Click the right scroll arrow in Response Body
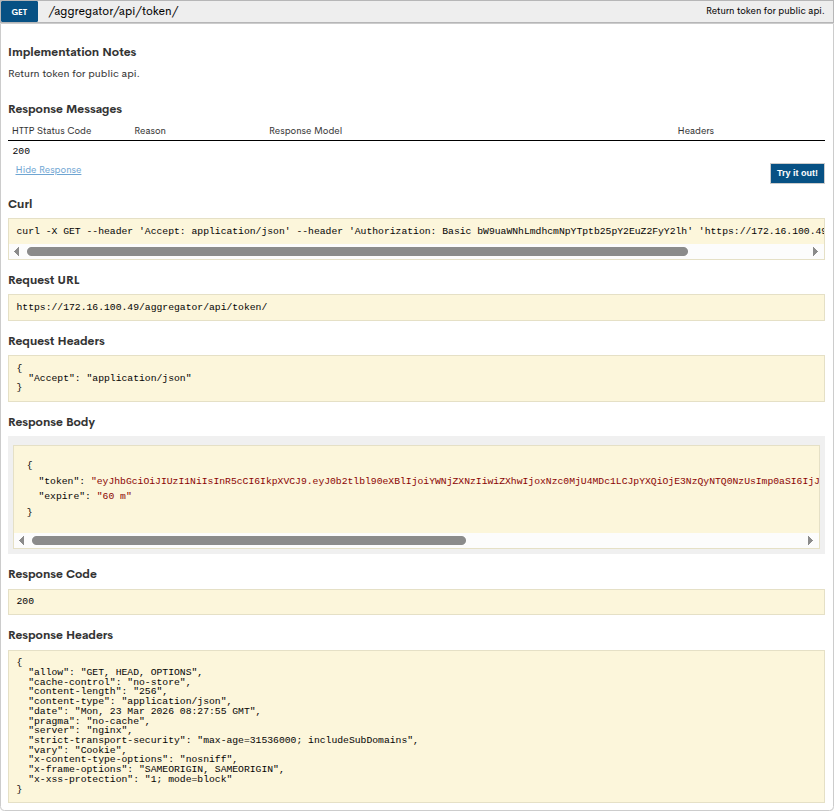Image resolution: width=834 pixels, height=811 pixels. tap(811, 540)
